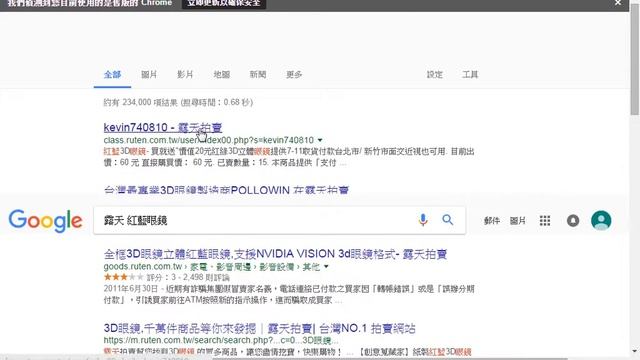Image resolution: width=640 pixels, height=360 pixels.
Task: Switch to the 圖片 tab
Action: click(x=149, y=74)
